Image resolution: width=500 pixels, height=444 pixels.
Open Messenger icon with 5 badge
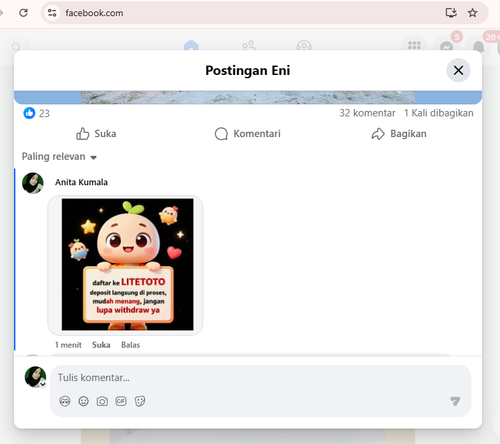click(447, 46)
